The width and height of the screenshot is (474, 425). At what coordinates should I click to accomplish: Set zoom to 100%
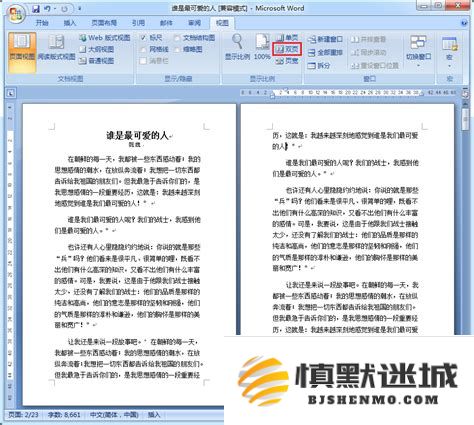click(262, 47)
